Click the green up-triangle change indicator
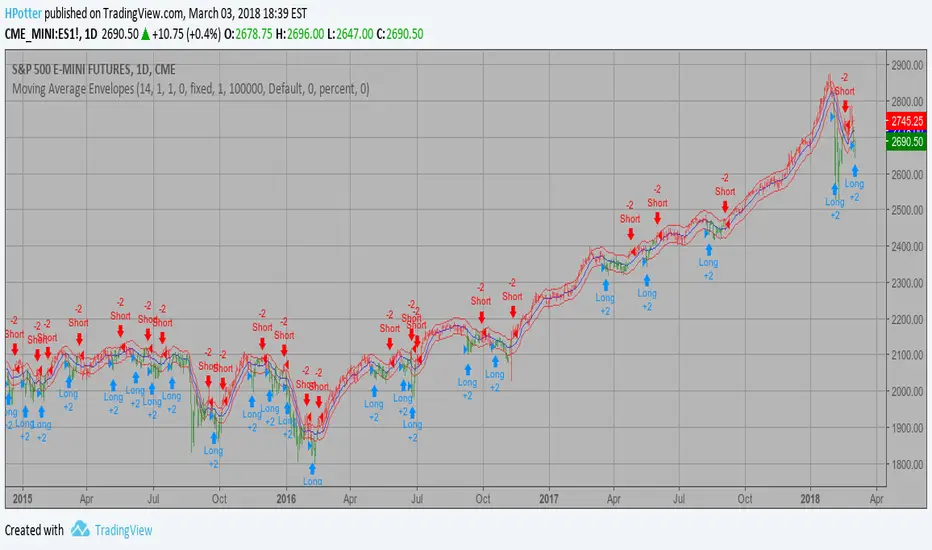Image resolution: width=932 pixels, height=550 pixels. (x=145, y=34)
